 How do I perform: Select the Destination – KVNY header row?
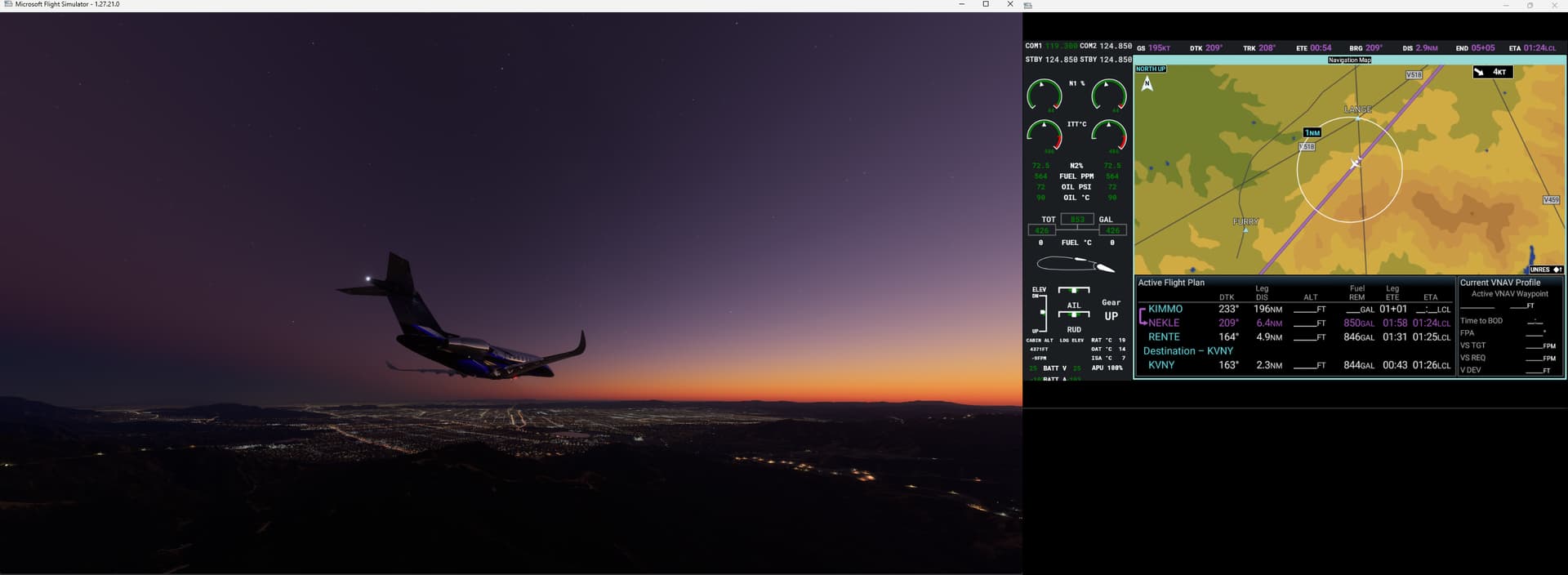[1187, 350]
